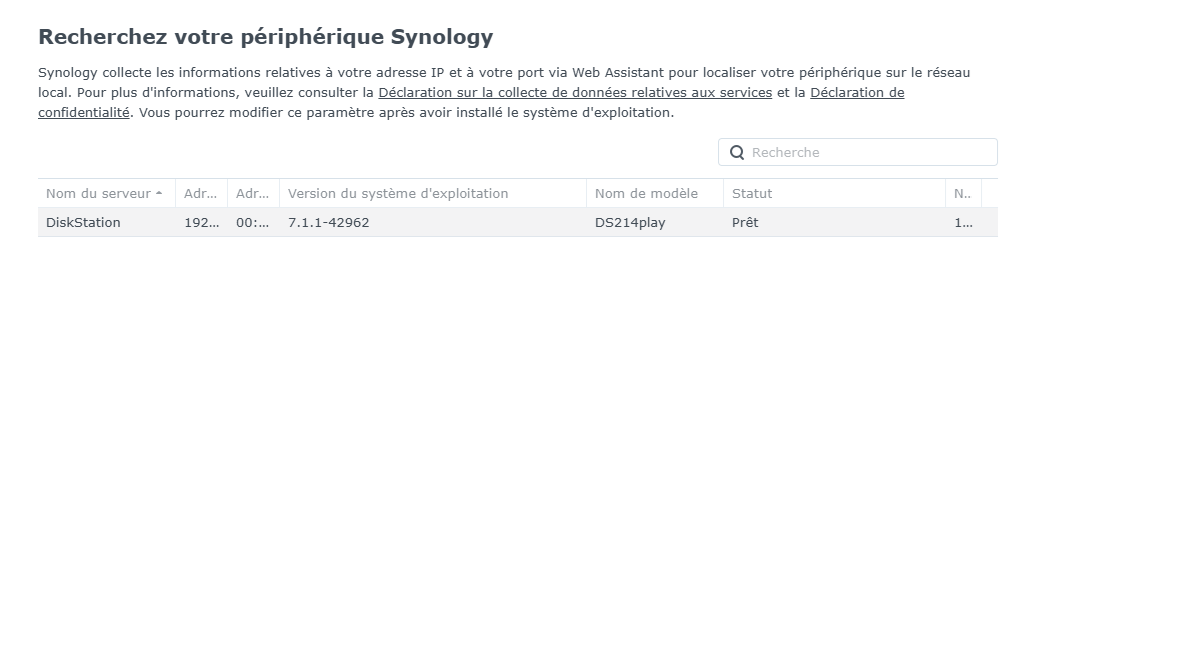Click Adr... header next to Nom du serveur
This screenshot has width=1187, height=648.
[x=201, y=194]
